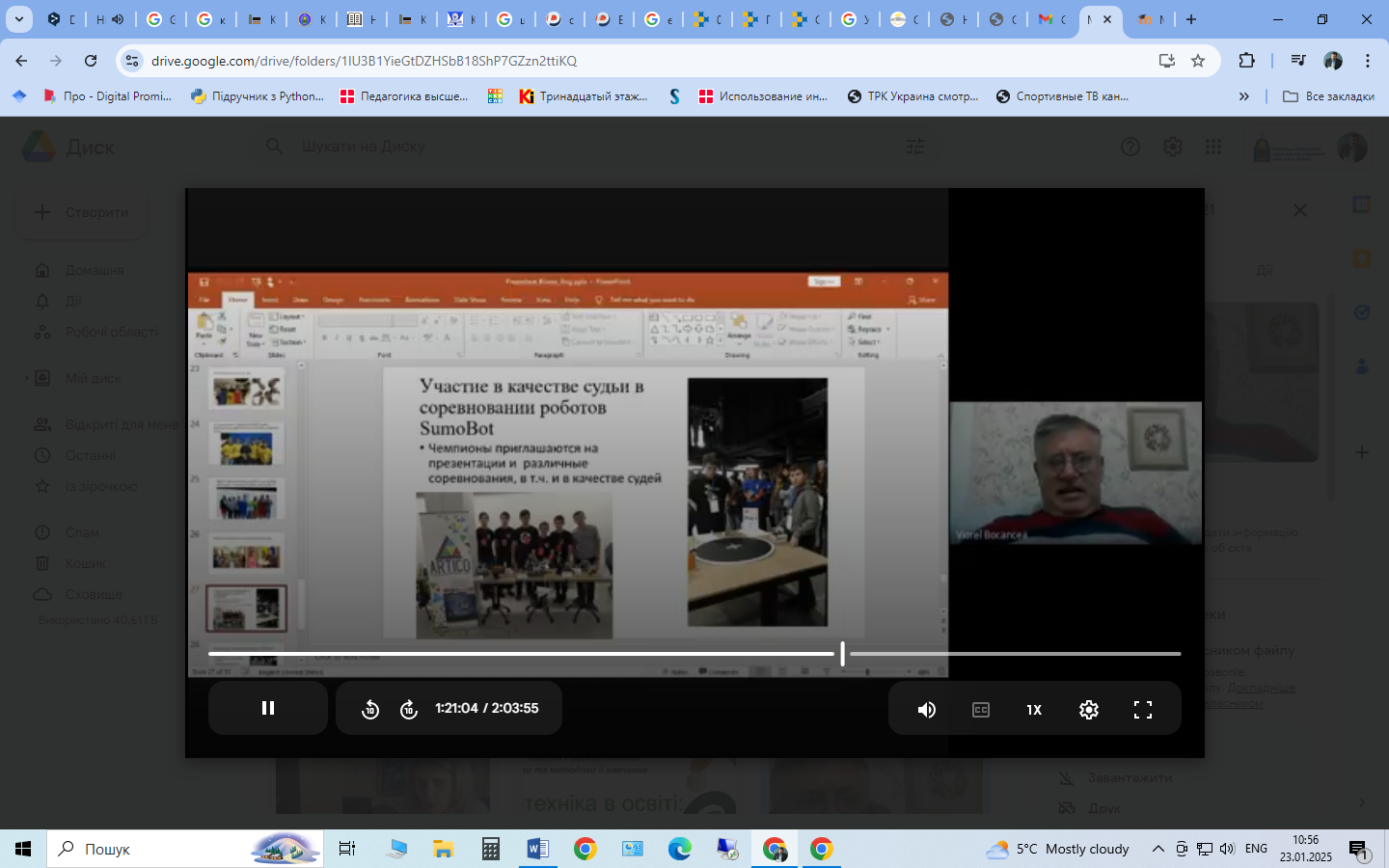The height and width of the screenshot is (868, 1389).
Task: Pause the playing video
Action: click(268, 709)
